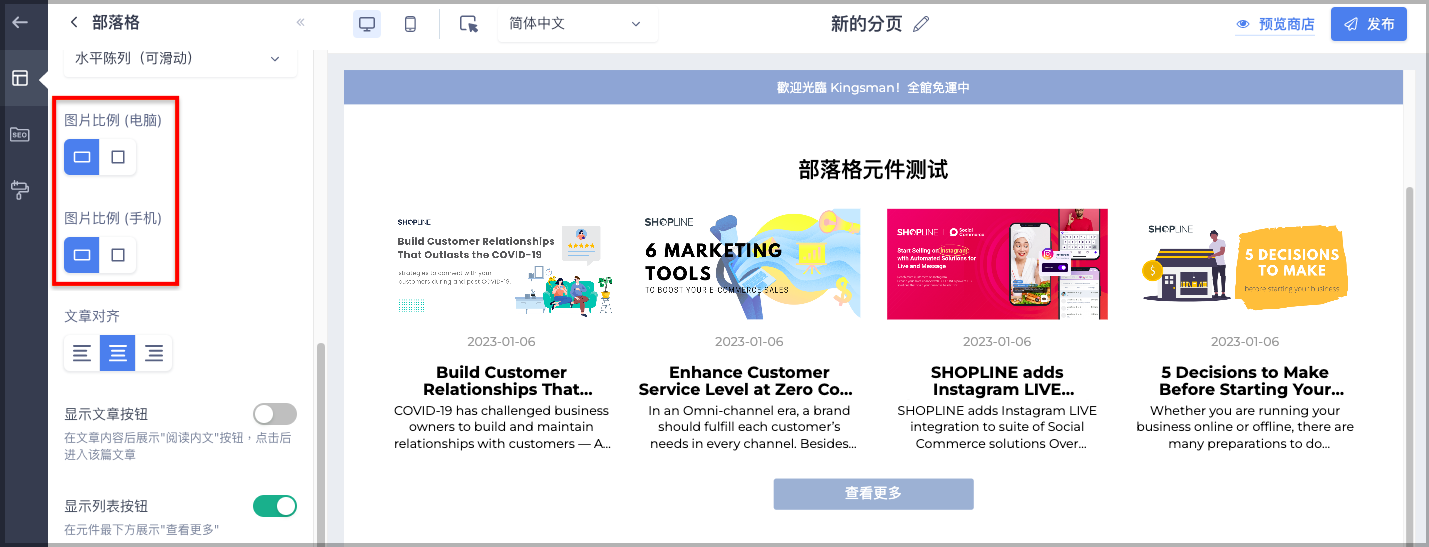
Task: Select the wide image ratio for mobile (手机)
Action: 82,255
